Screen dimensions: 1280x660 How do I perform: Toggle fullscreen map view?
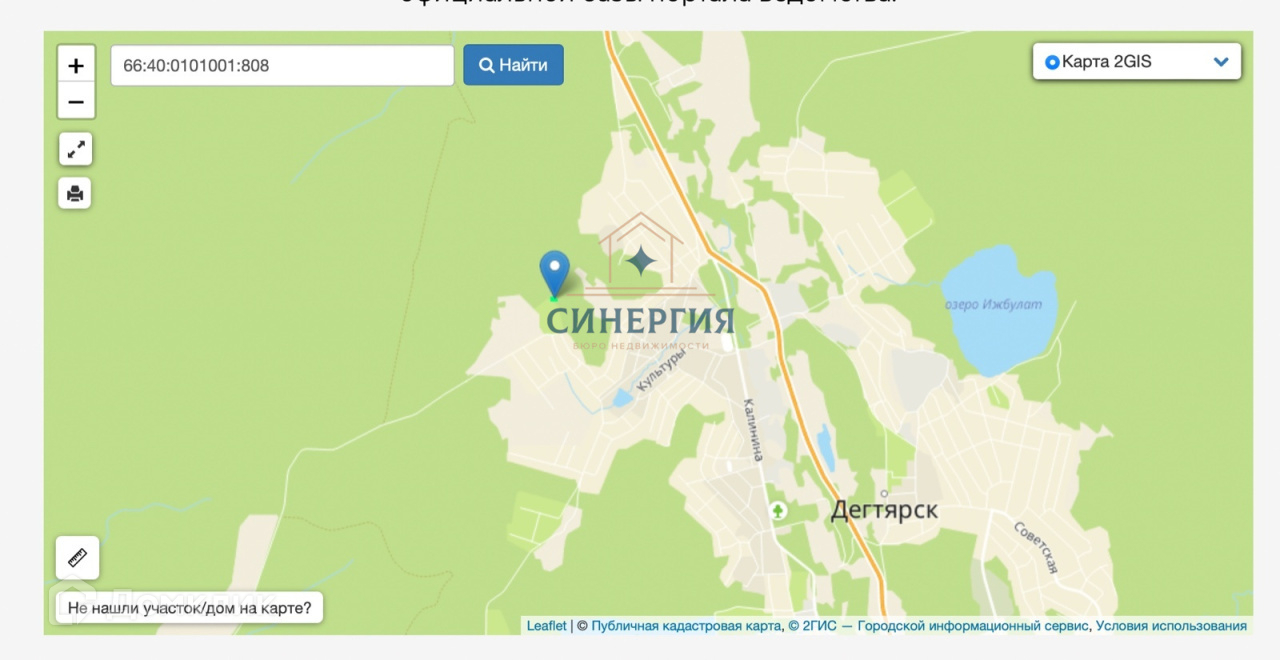[x=76, y=149]
